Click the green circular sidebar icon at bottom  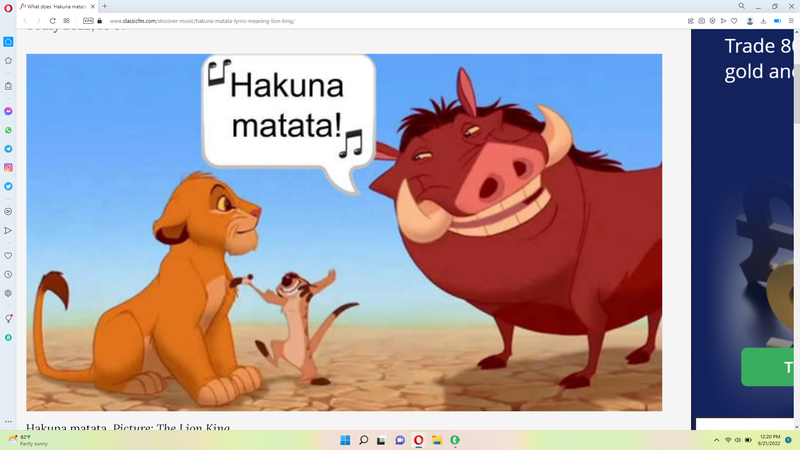click(8, 337)
